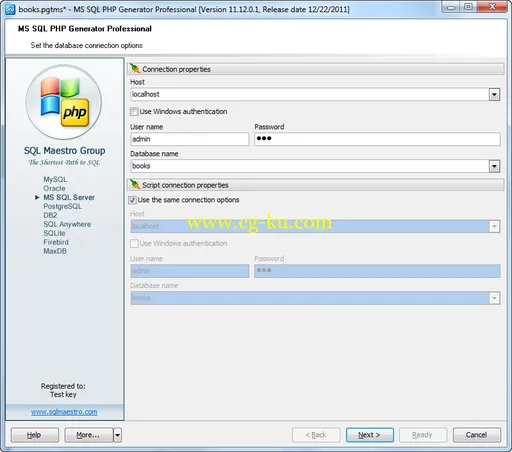Click the User name field containing admin
Image resolution: width=512 pixels, height=452 pixels.
coord(190,139)
